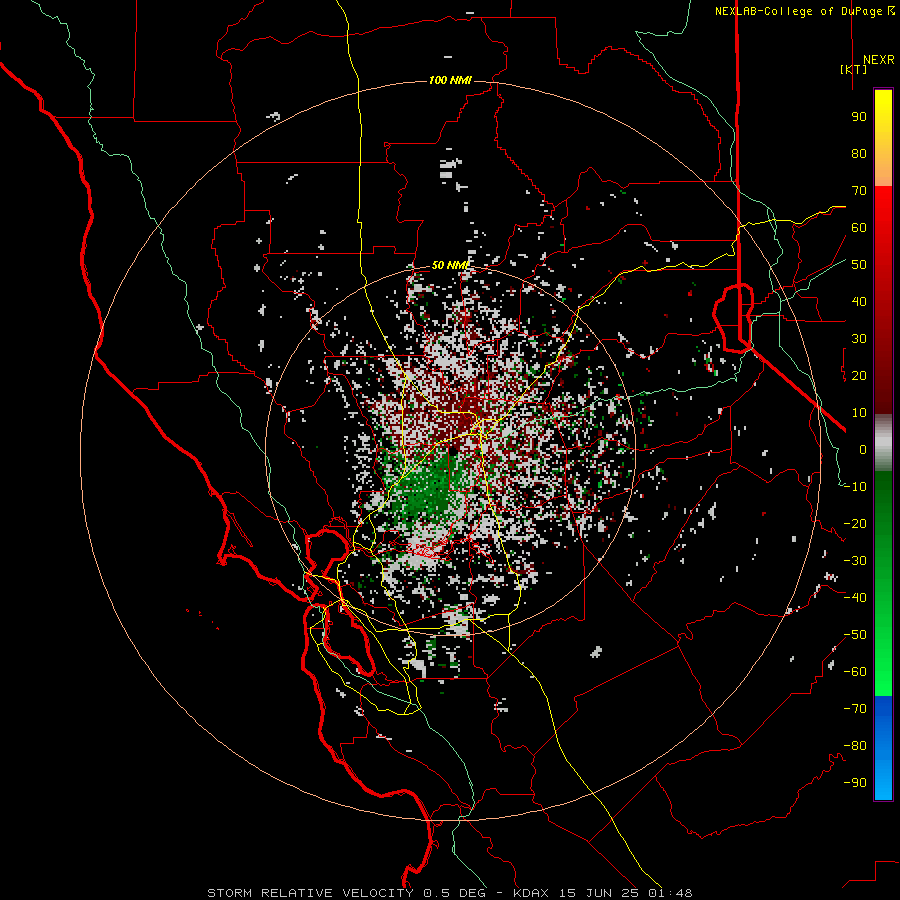Click the positive 70 knot scale label
Viewport: 900px width, 900px height.
point(859,191)
